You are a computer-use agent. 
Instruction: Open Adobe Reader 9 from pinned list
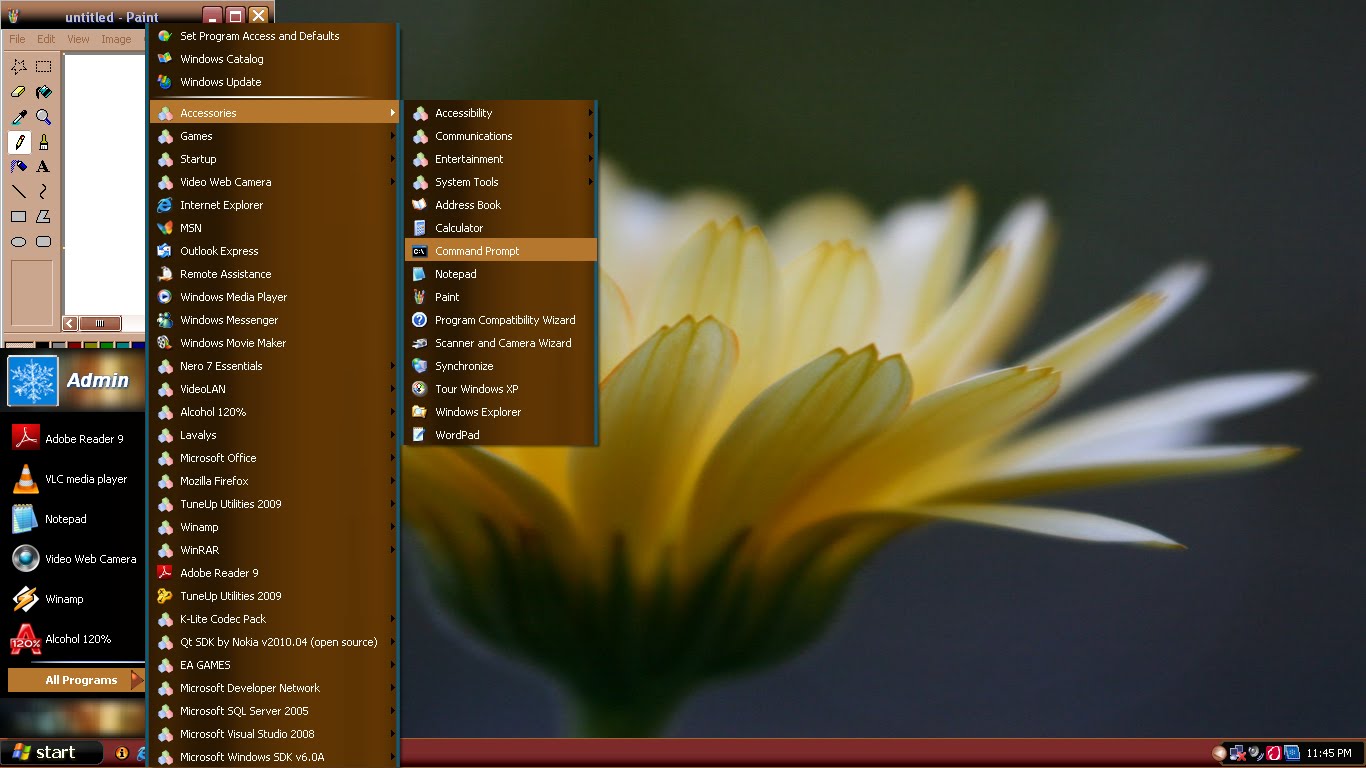point(75,439)
